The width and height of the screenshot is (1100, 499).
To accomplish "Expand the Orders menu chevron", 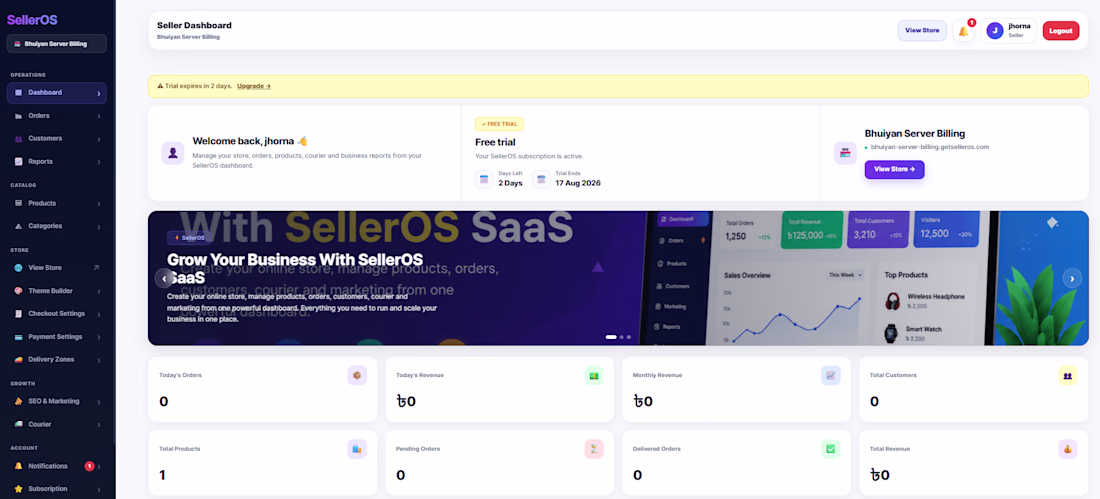I will [98, 116].
